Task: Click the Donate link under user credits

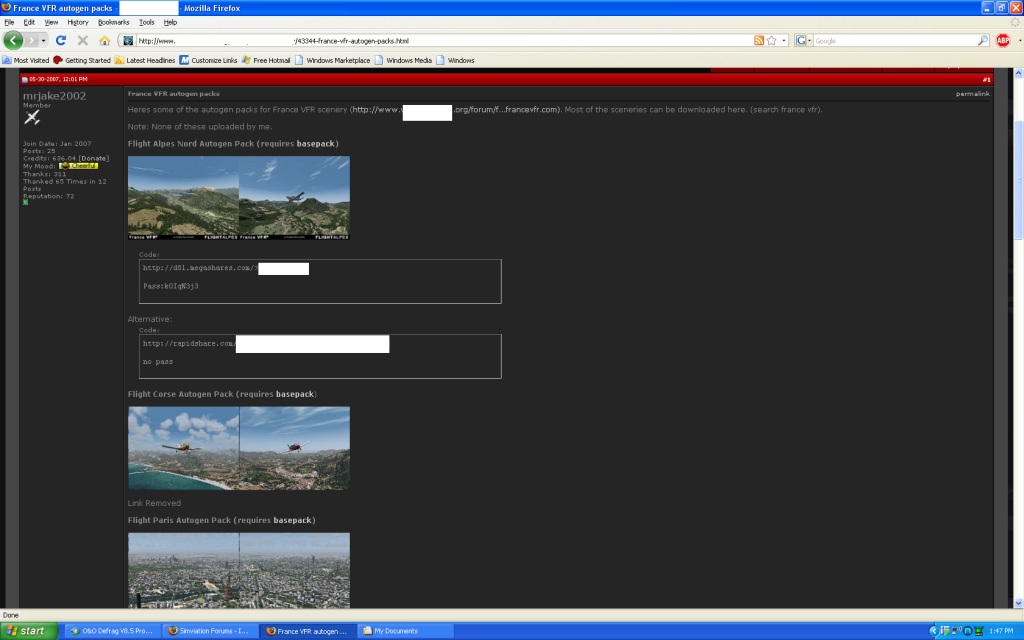Action: 94,158
